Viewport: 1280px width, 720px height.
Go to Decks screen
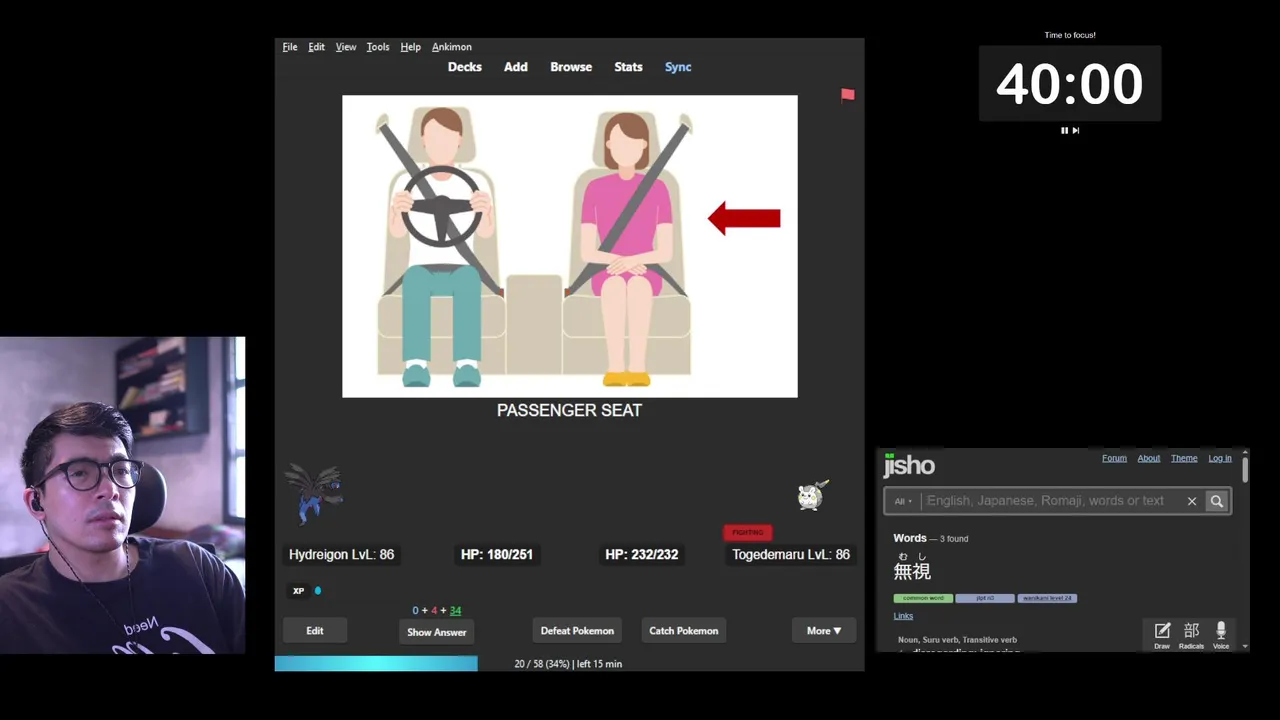[465, 67]
